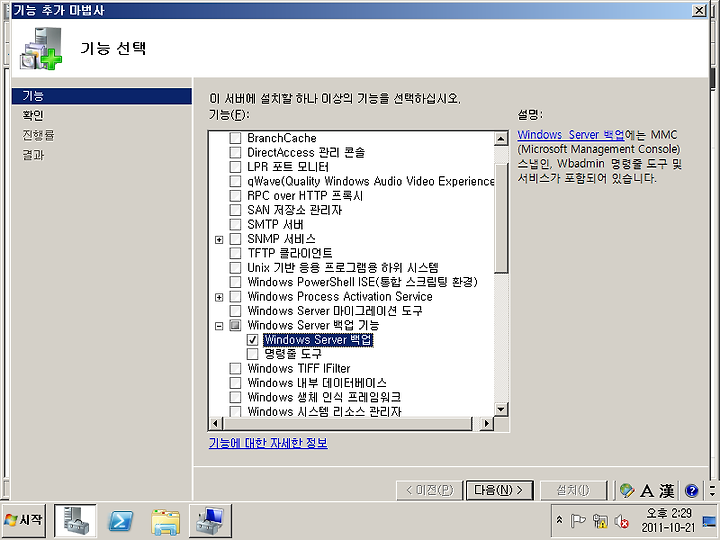This screenshot has height=540, width=720.
Task: Click the 설치(I) install button
Action: point(573,490)
